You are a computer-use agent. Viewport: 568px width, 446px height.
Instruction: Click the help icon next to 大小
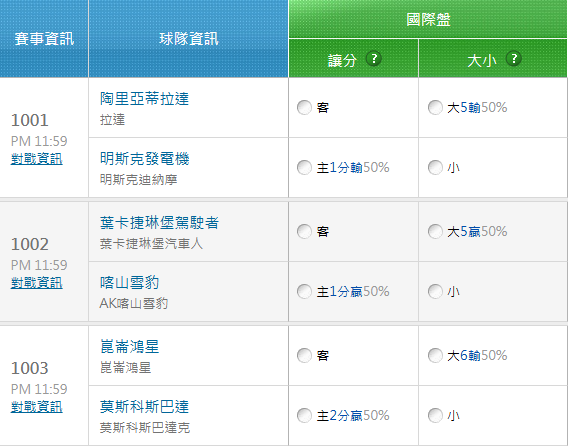click(x=514, y=58)
